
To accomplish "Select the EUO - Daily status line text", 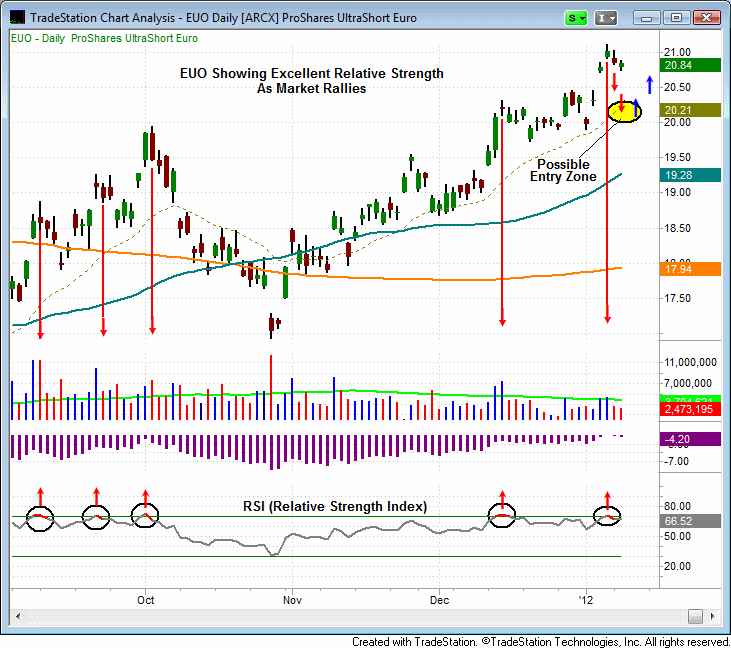I will (x=104, y=38).
